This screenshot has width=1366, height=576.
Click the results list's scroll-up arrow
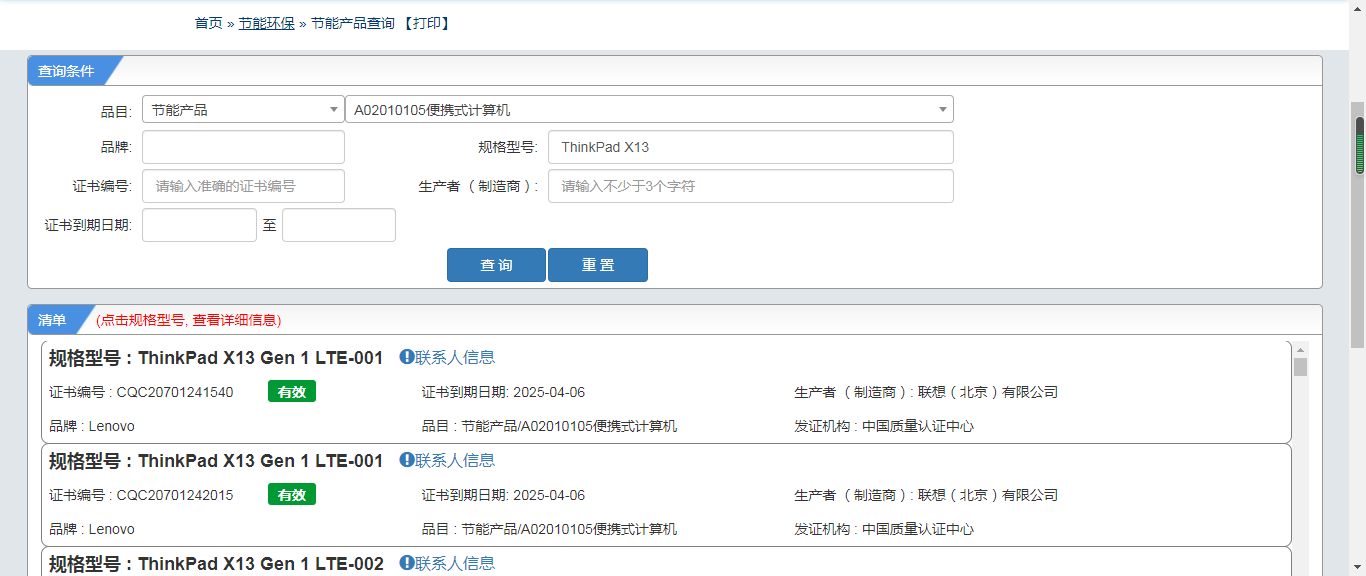point(1300,348)
